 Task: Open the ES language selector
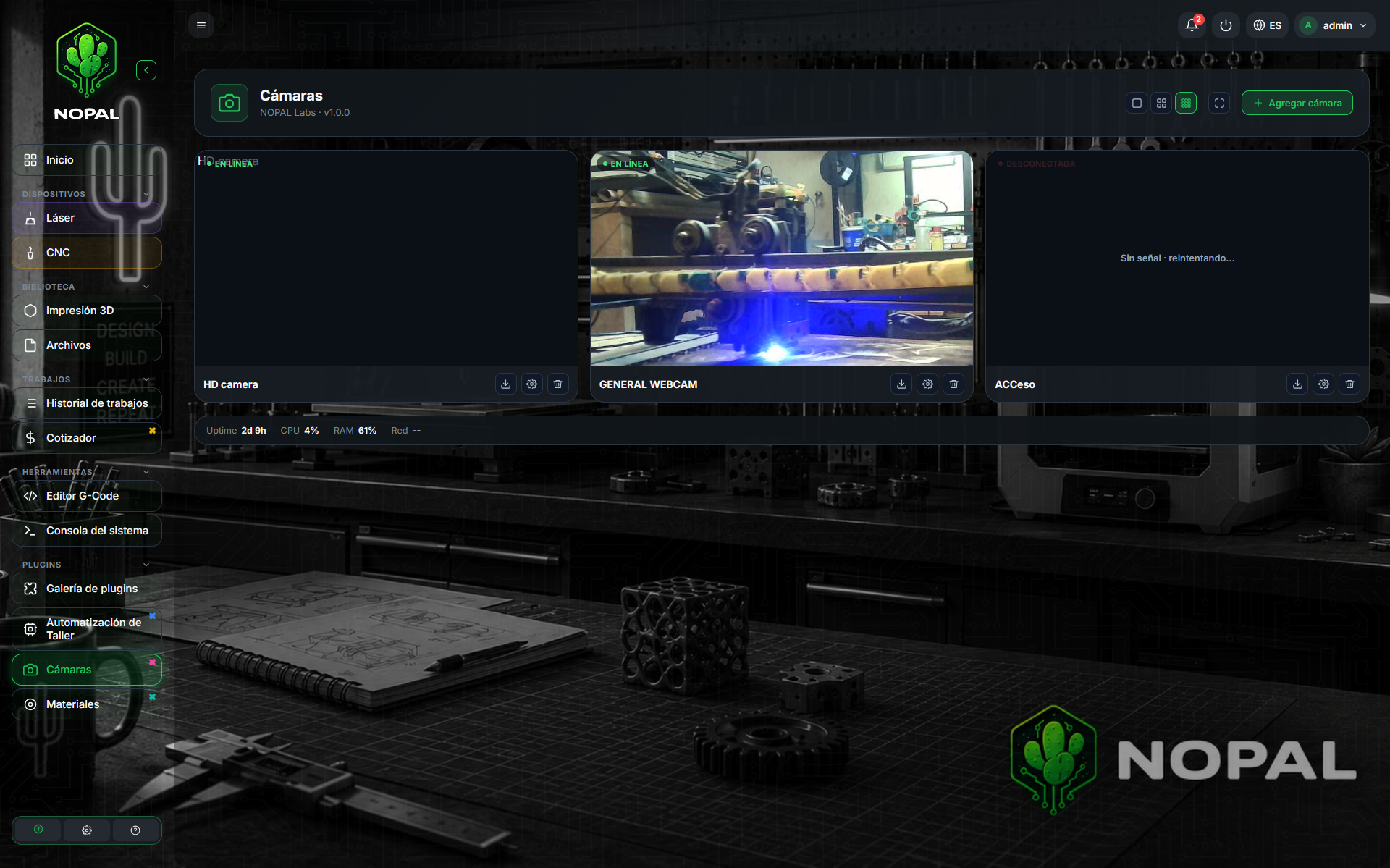click(x=1267, y=25)
